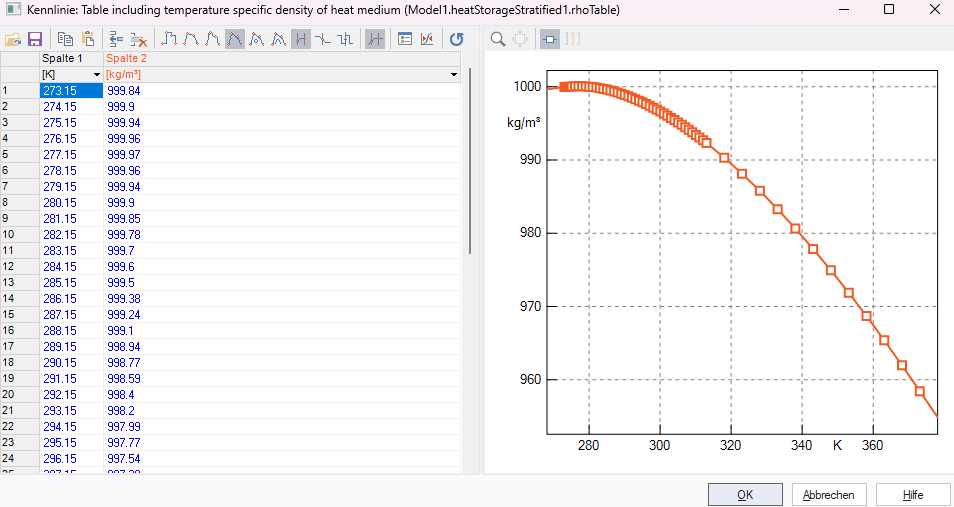This screenshot has width=954, height=507.
Task: Toggle the point markers display button
Action: [x=550, y=40]
